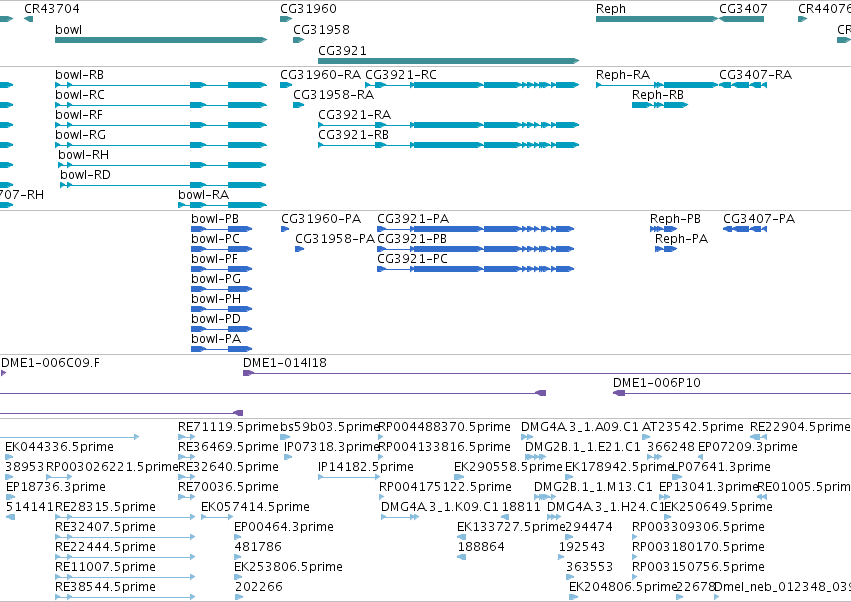851x602 pixels.
Task: Select the IP14182.5prime EST label
Action: point(366,467)
